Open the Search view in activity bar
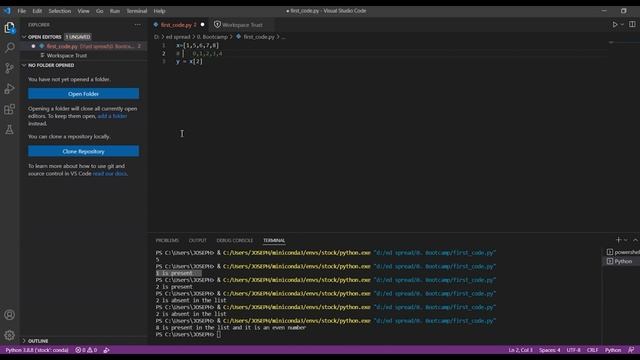 pos(9,48)
